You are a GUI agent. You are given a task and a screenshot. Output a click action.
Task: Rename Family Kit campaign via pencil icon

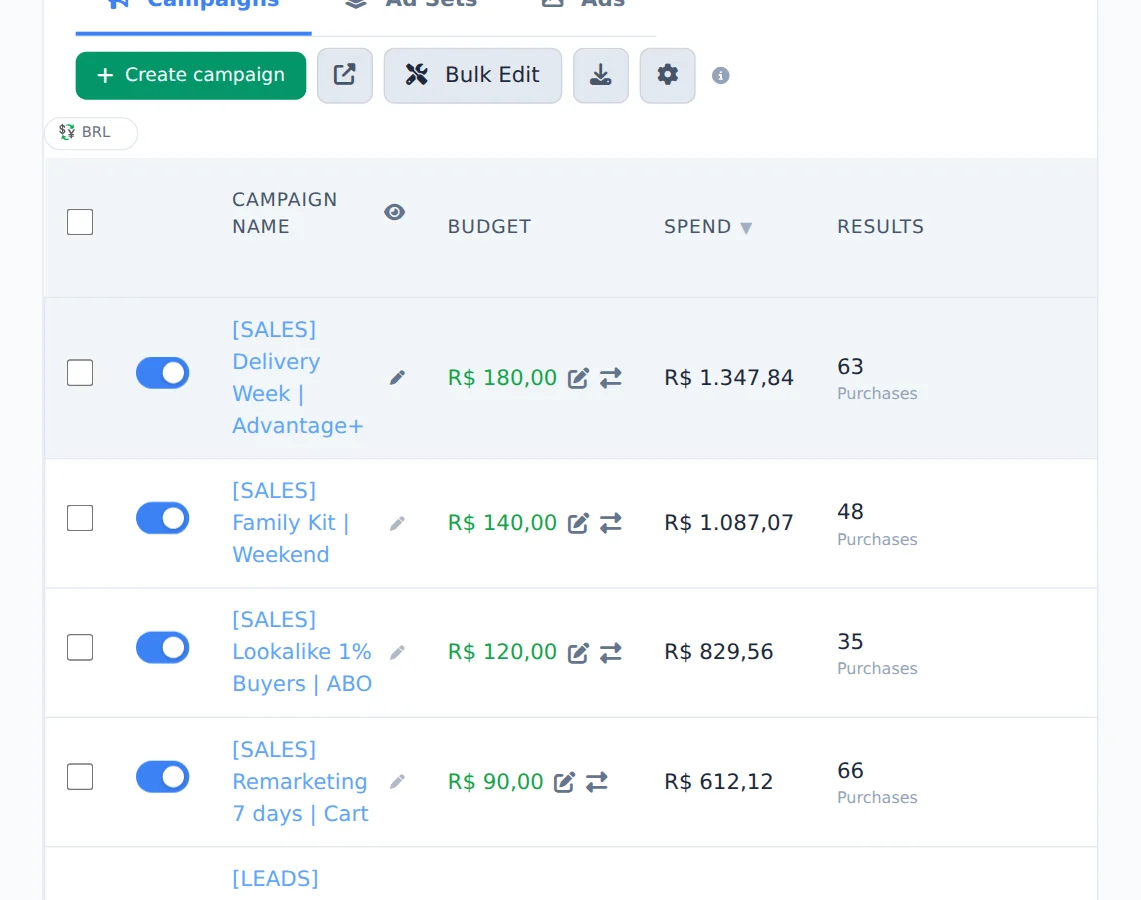coord(397,523)
